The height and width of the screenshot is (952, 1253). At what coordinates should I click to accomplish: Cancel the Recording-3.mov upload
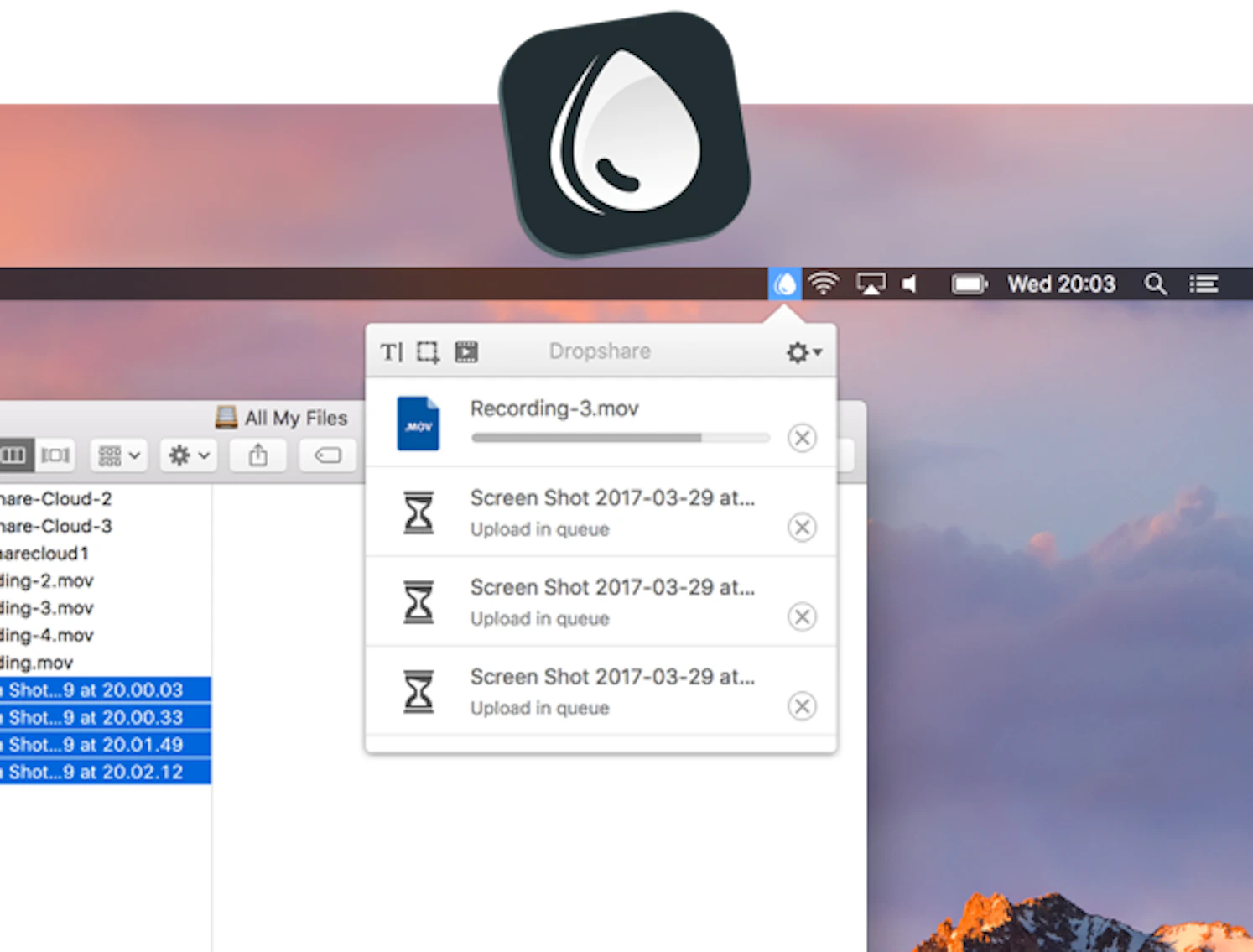[x=803, y=438]
